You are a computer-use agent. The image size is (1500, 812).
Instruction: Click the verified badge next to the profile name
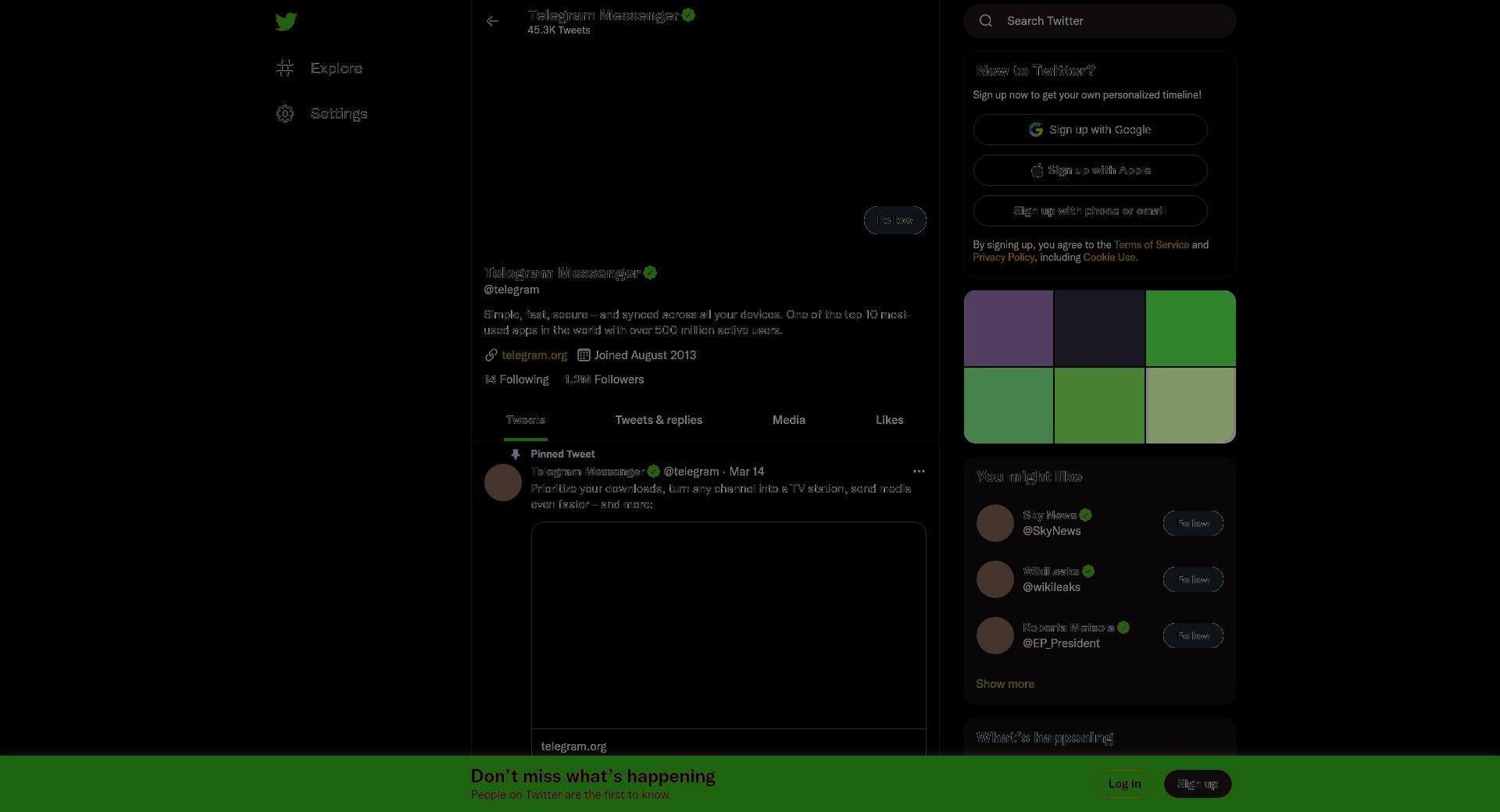(x=650, y=272)
